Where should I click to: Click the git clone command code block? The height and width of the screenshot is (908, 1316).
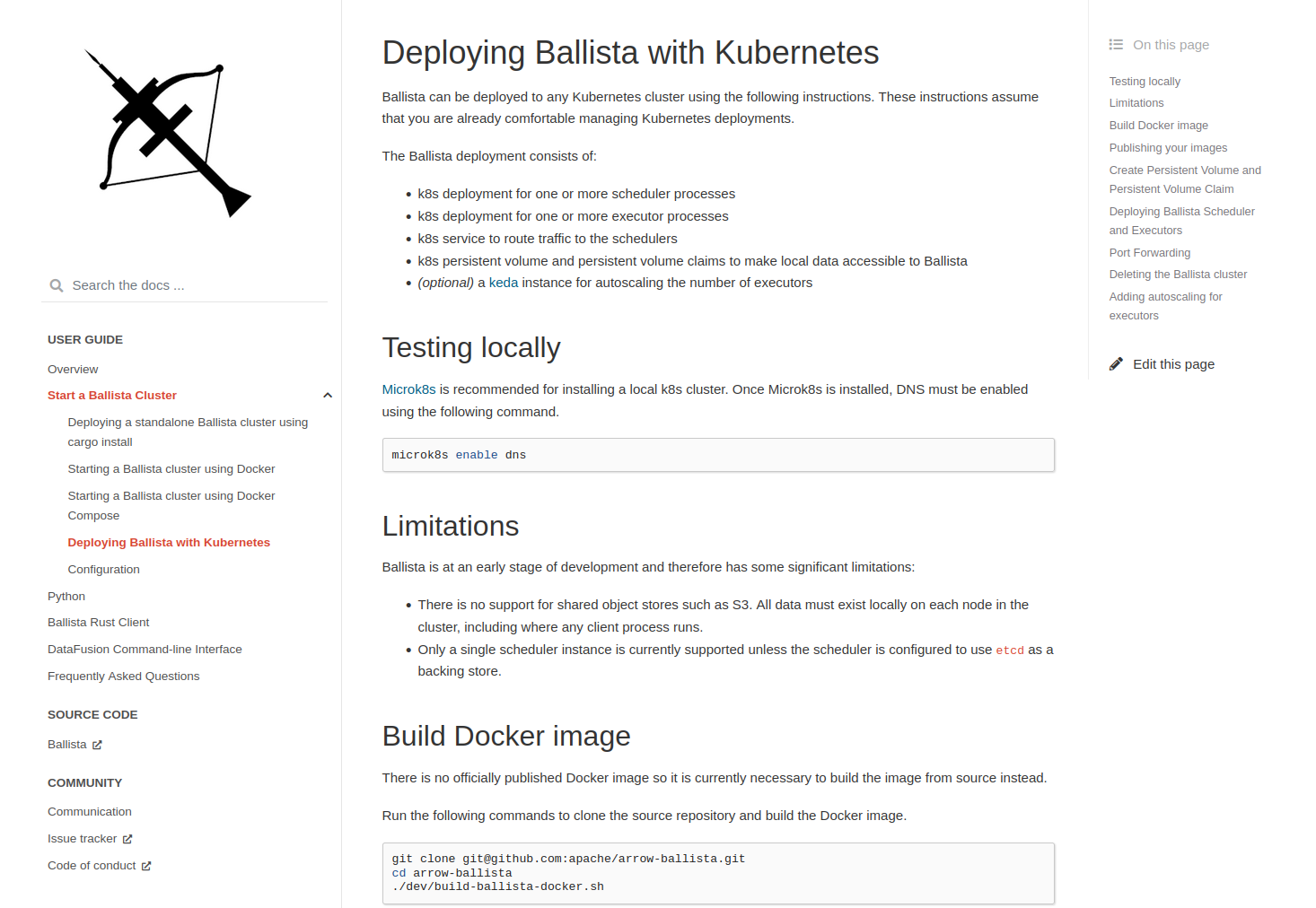[718, 873]
